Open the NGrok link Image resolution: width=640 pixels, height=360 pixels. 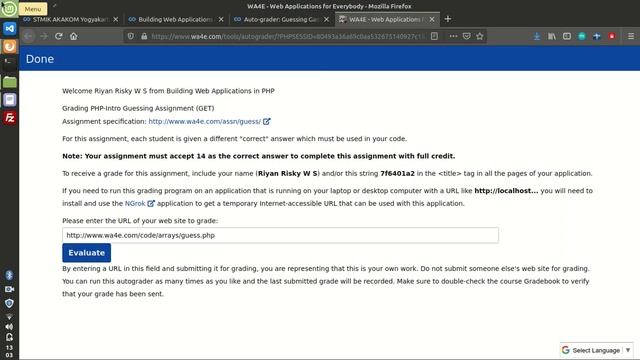click(x=135, y=203)
